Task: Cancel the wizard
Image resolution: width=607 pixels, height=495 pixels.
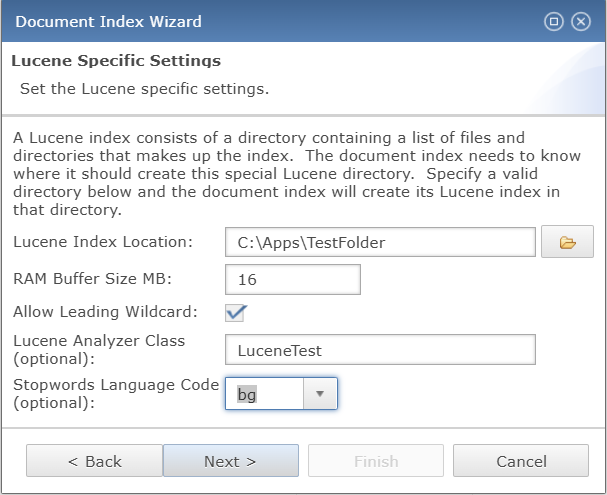Action: 521,461
